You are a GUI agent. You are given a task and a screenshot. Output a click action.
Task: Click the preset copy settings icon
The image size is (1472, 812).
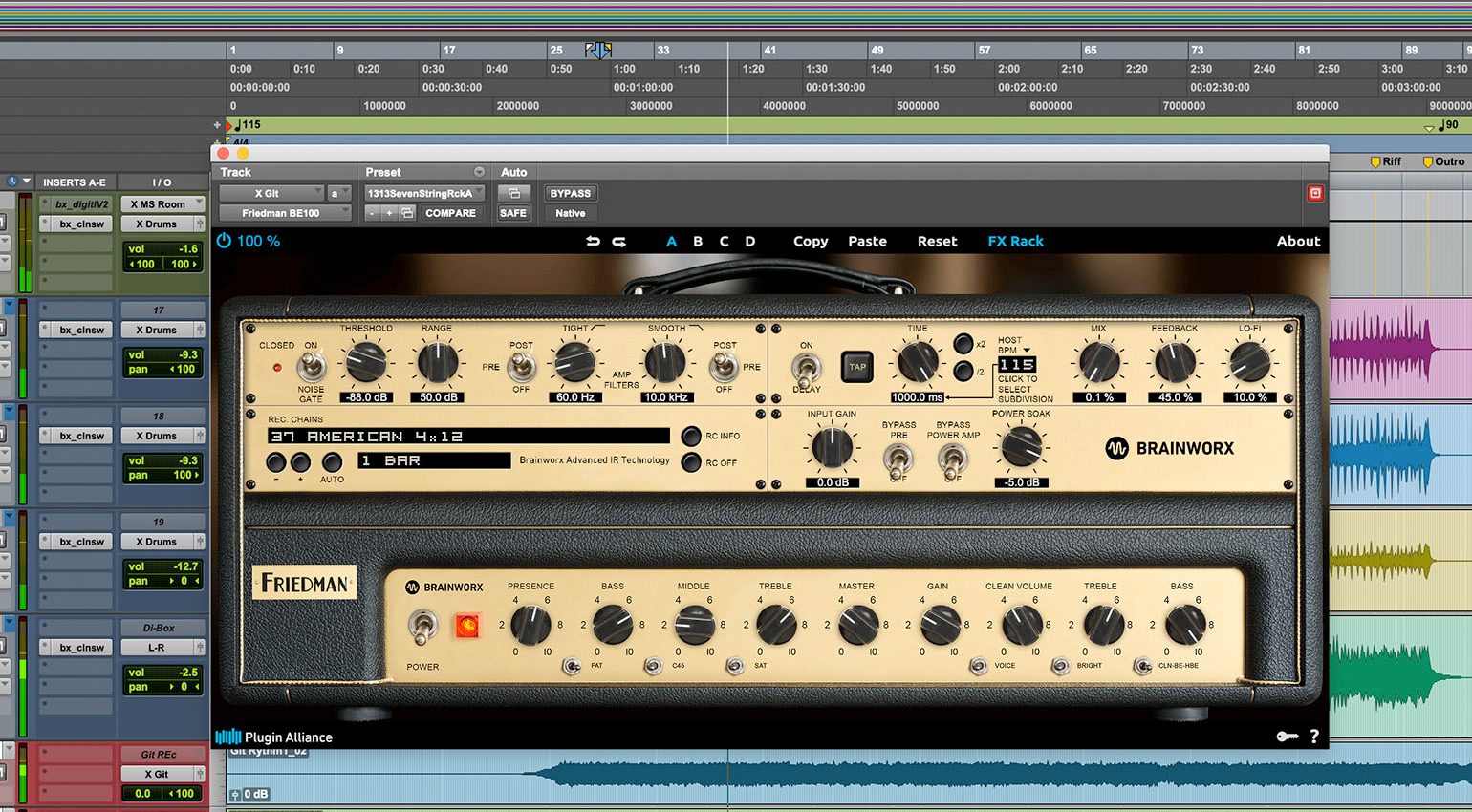pos(407,213)
